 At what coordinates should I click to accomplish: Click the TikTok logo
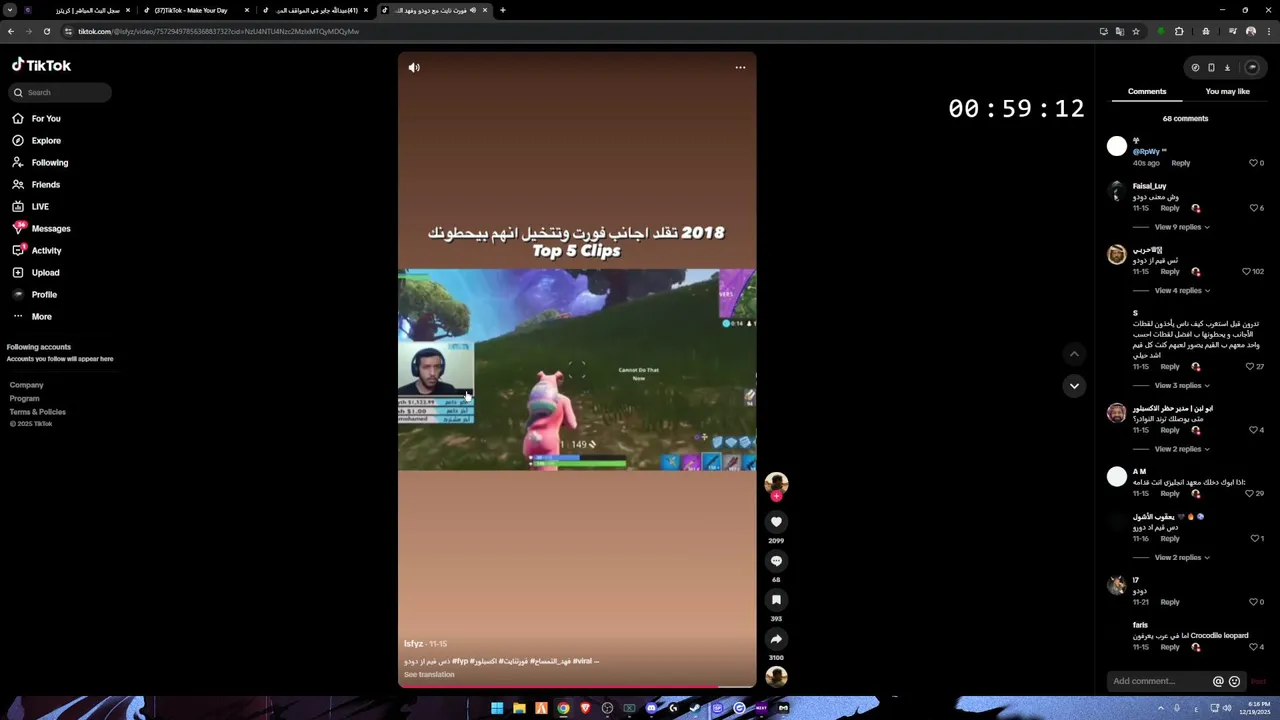[41, 65]
